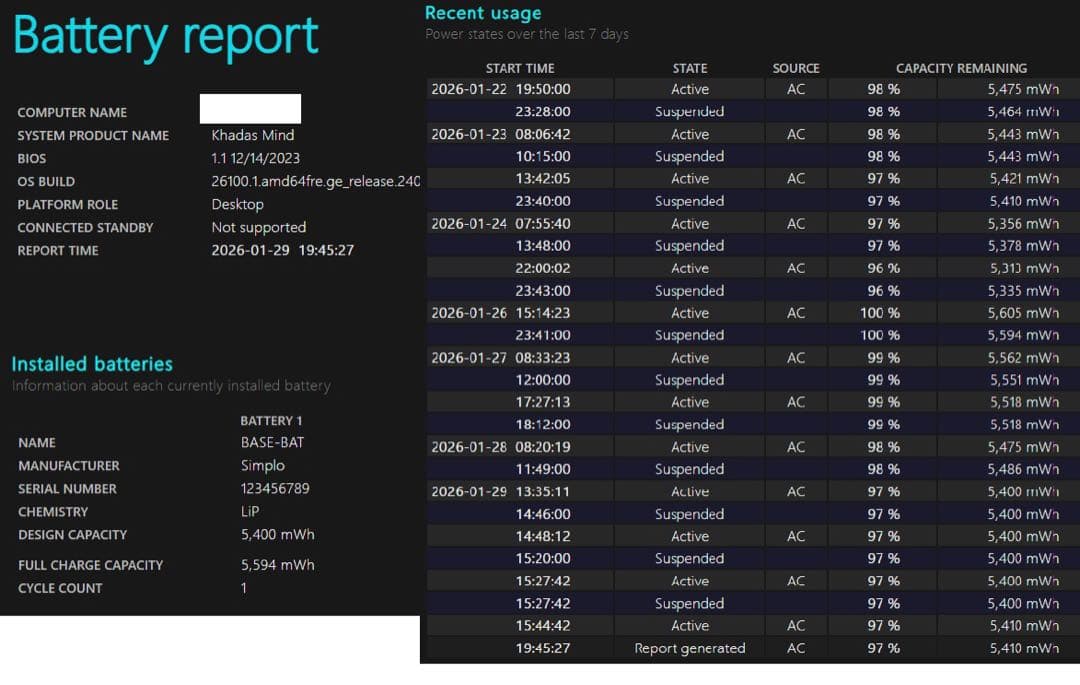
Task: Click the OS build 26100.1 value
Action: [x=315, y=181]
